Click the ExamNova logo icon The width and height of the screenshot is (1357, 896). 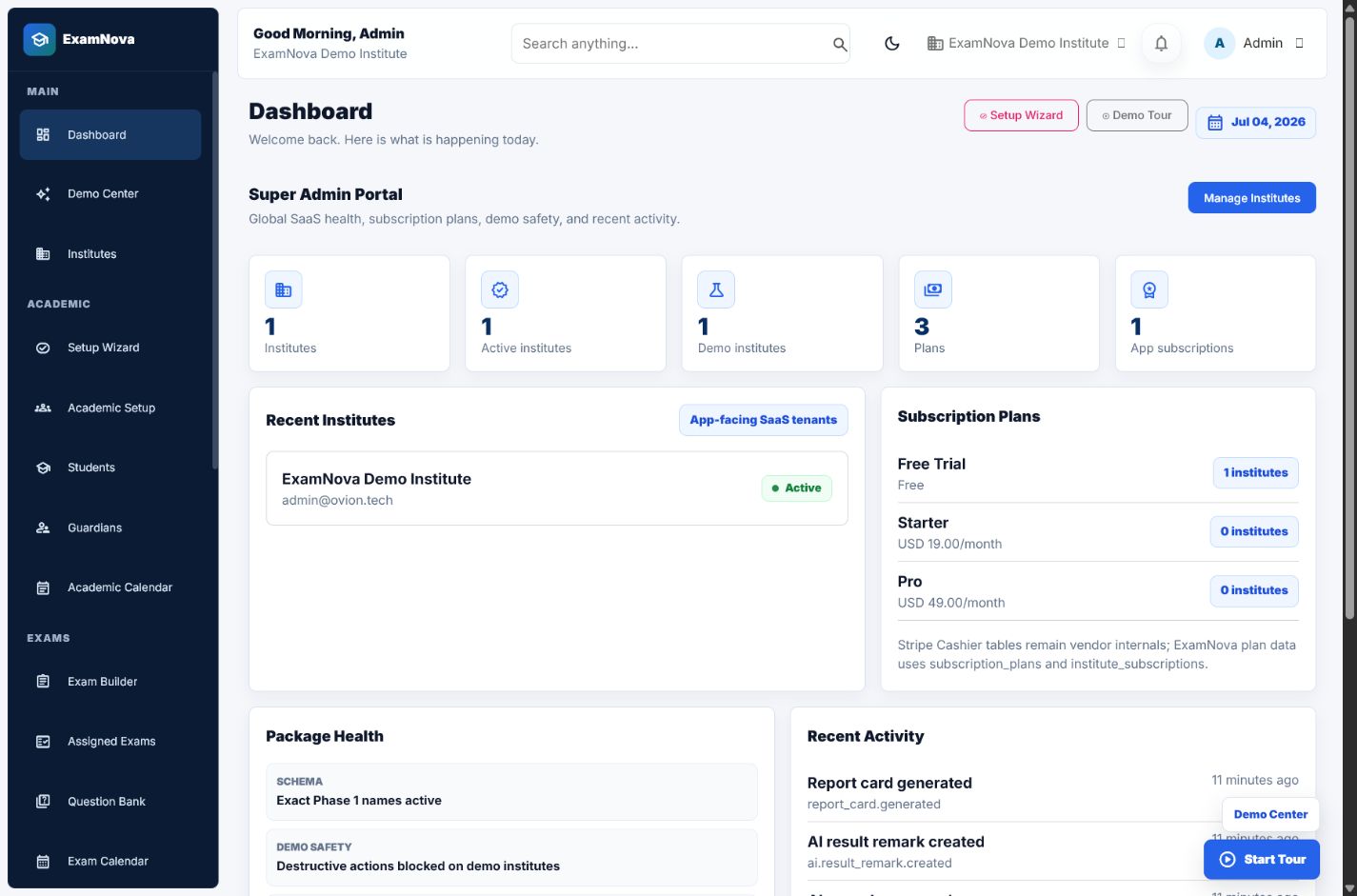coord(39,39)
